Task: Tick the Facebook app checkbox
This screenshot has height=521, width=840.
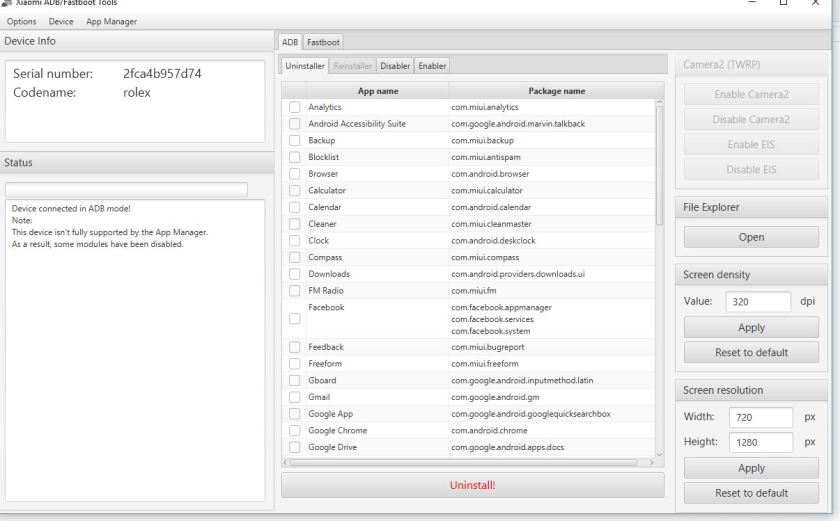Action: pyautogui.click(x=294, y=318)
